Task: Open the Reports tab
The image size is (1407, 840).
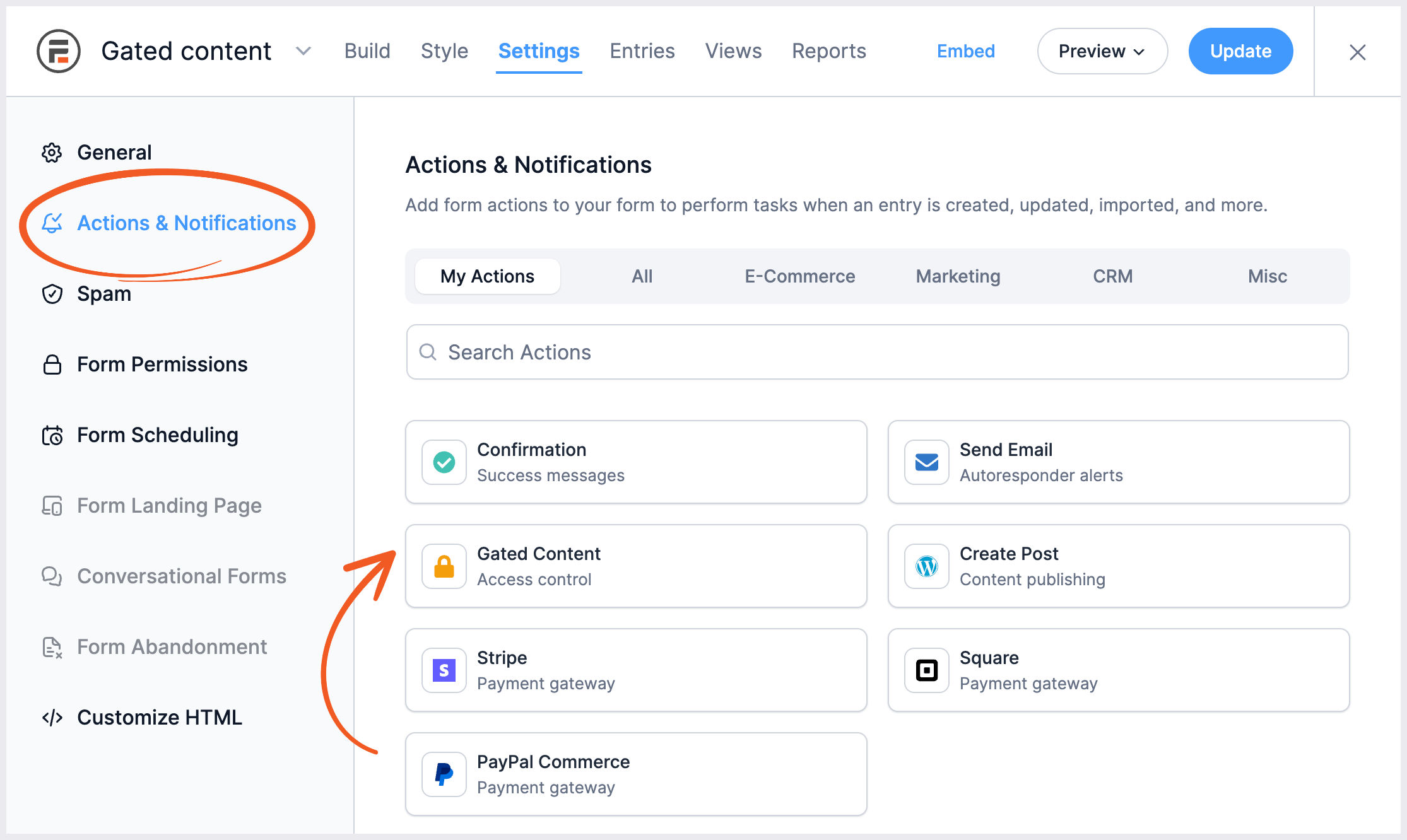Action: tap(829, 51)
